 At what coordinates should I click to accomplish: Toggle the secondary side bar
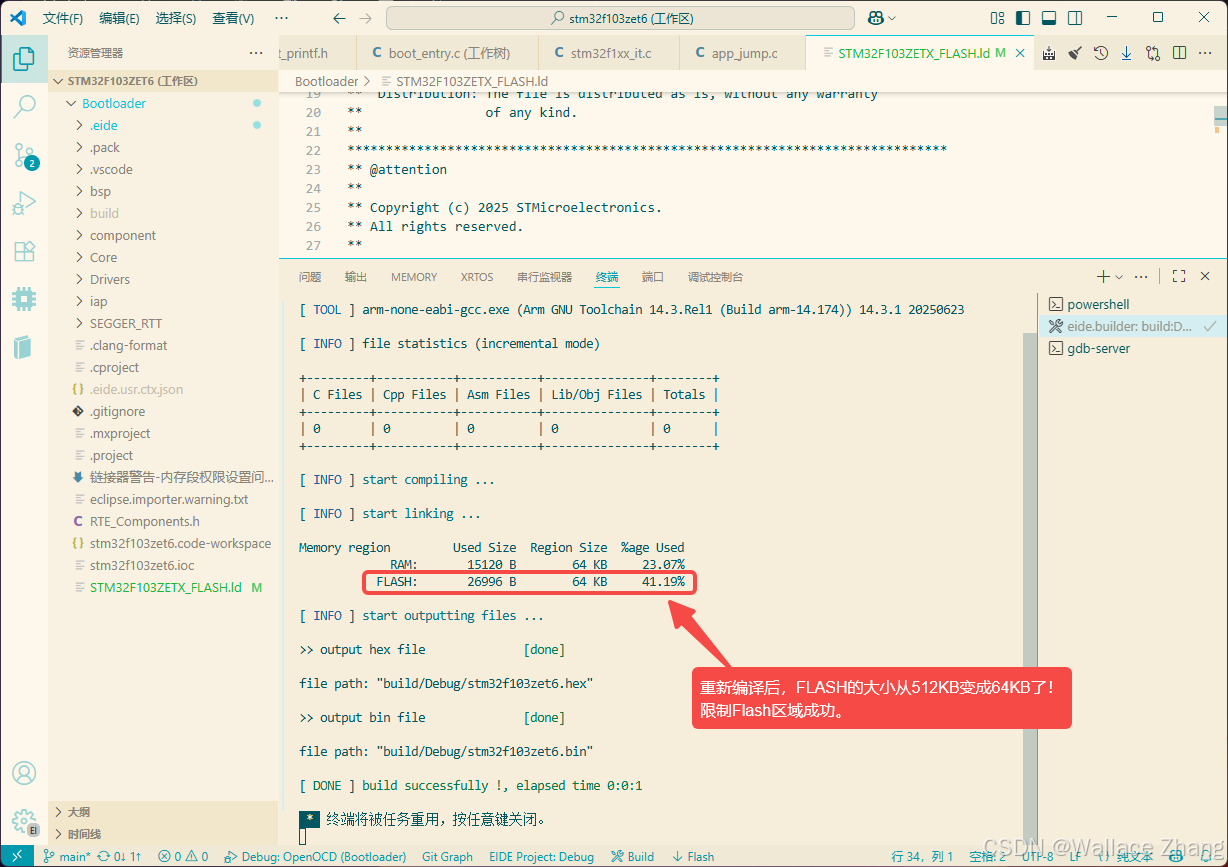pyautogui.click(x=1075, y=18)
